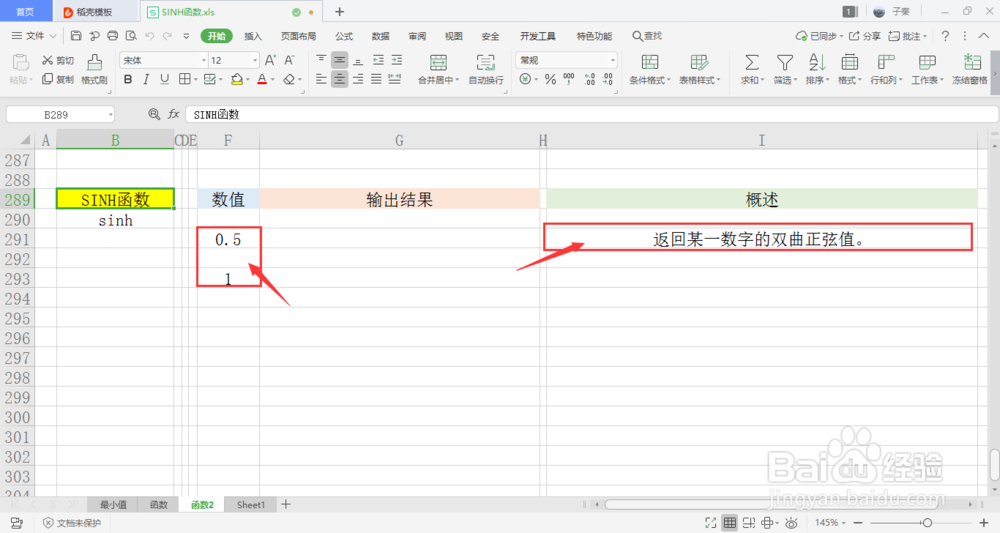This screenshot has width=1000, height=533.
Task: Open the Insert (插入) ribbon tab
Action: [253, 36]
